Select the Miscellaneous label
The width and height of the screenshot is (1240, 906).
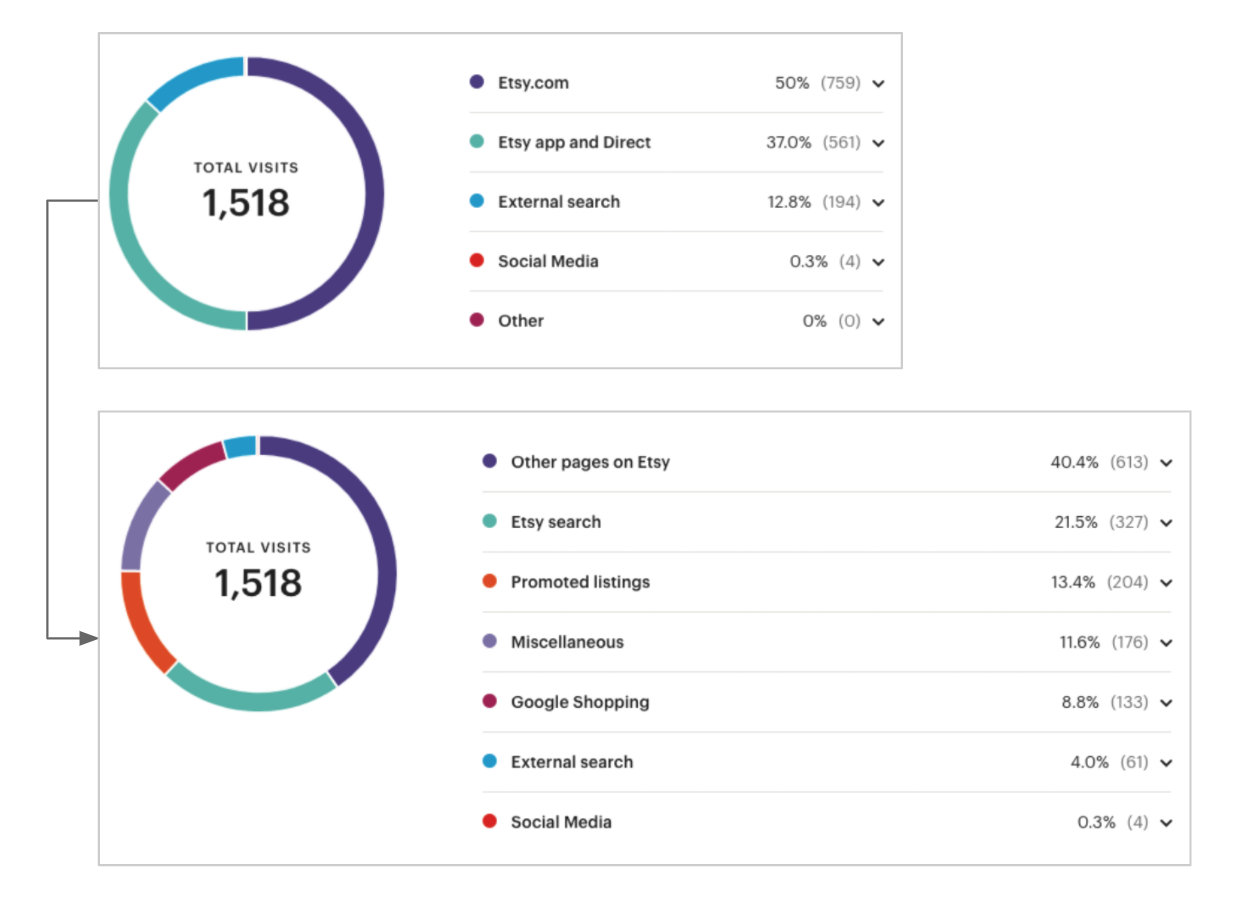[567, 642]
